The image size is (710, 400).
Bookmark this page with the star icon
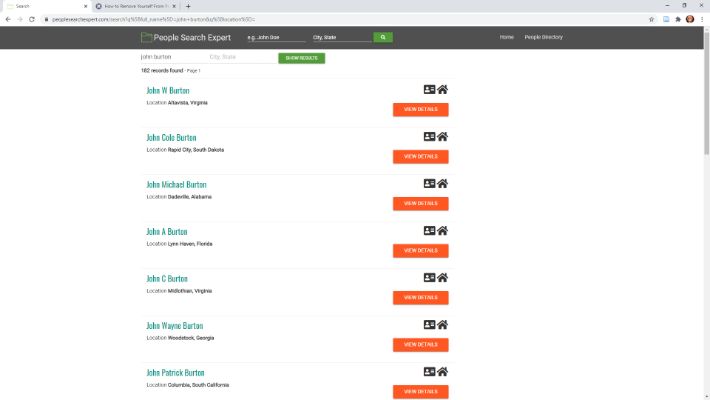tap(652, 19)
